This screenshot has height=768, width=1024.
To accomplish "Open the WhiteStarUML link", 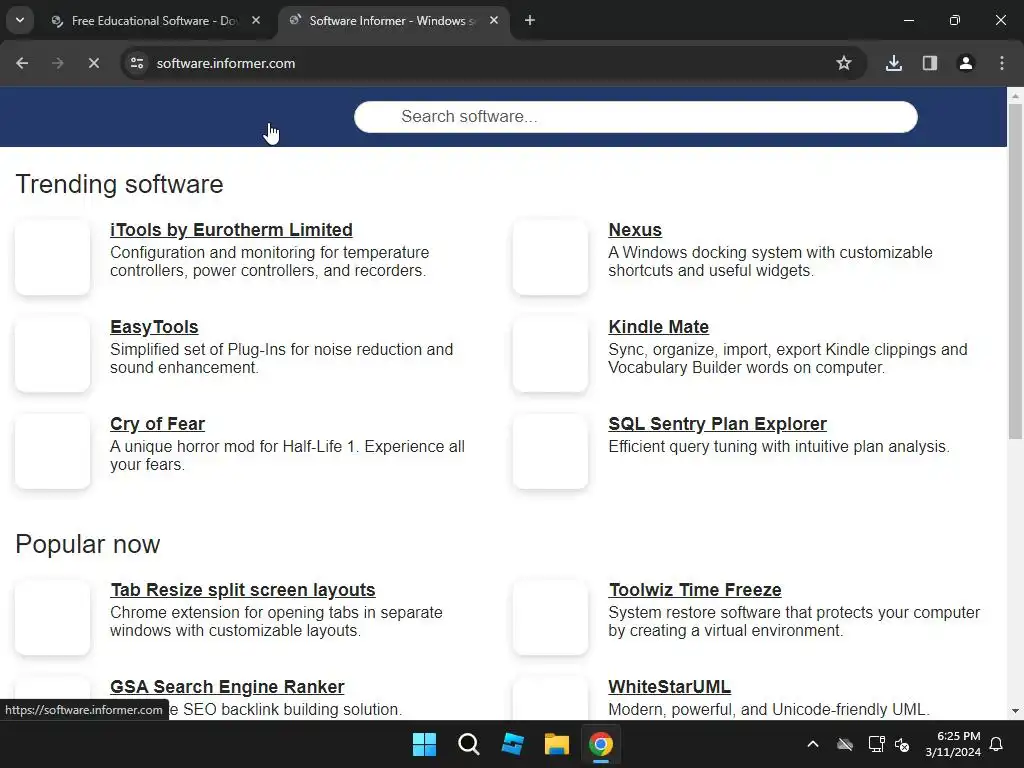I will coord(669,687).
